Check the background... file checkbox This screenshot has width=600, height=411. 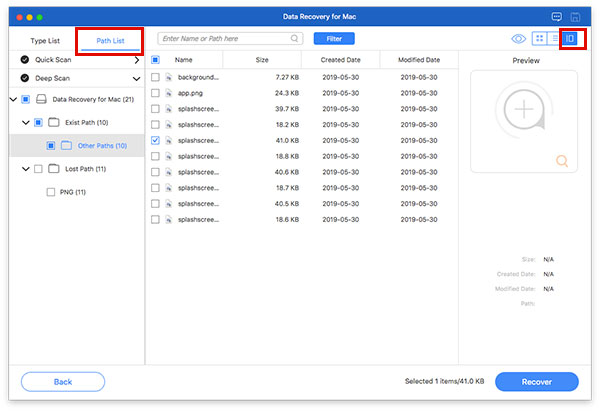[155, 77]
